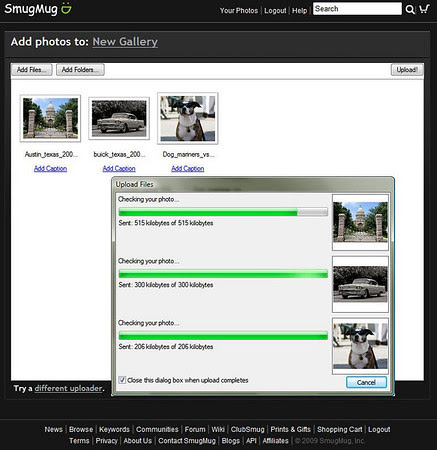437x450 pixels.
Task: Open API in the footer
Action: click(251, 441)
